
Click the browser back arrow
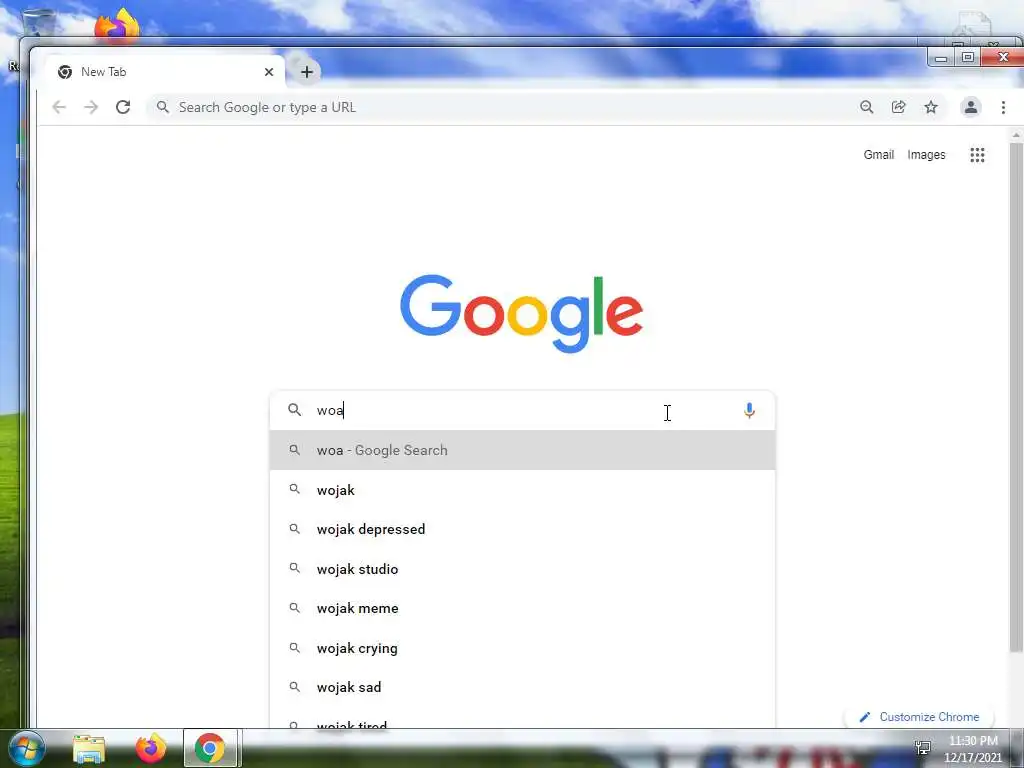click(59, 107)
